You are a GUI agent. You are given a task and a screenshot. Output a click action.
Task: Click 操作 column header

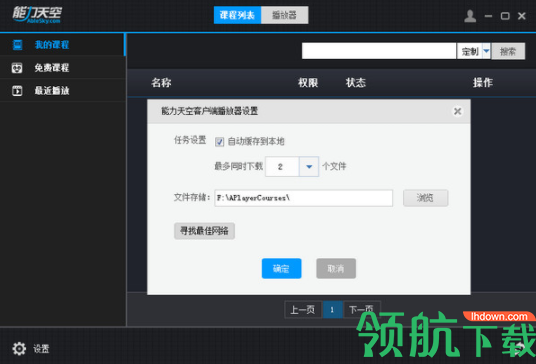(483, 82)
